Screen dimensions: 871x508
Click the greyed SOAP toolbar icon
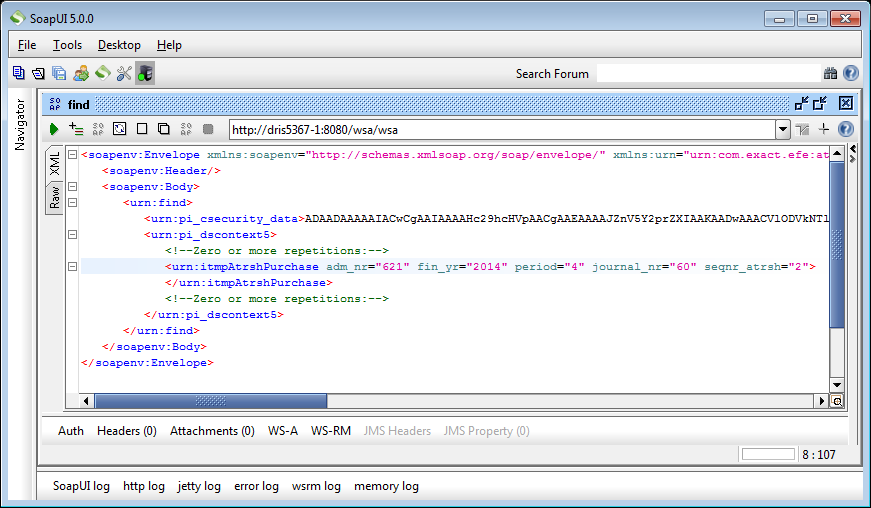point(186,129)
